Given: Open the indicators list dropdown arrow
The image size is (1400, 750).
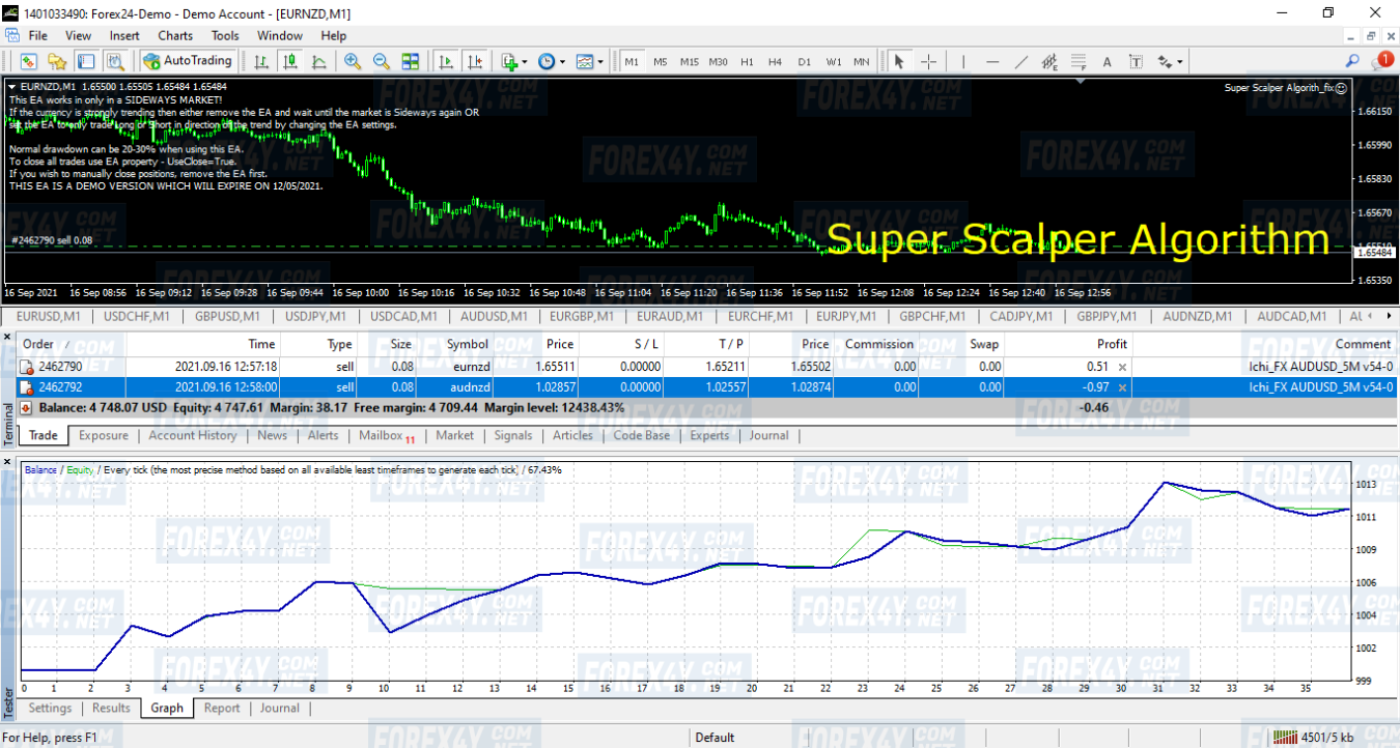Looking at the screenshot, I should click(524, 62).
